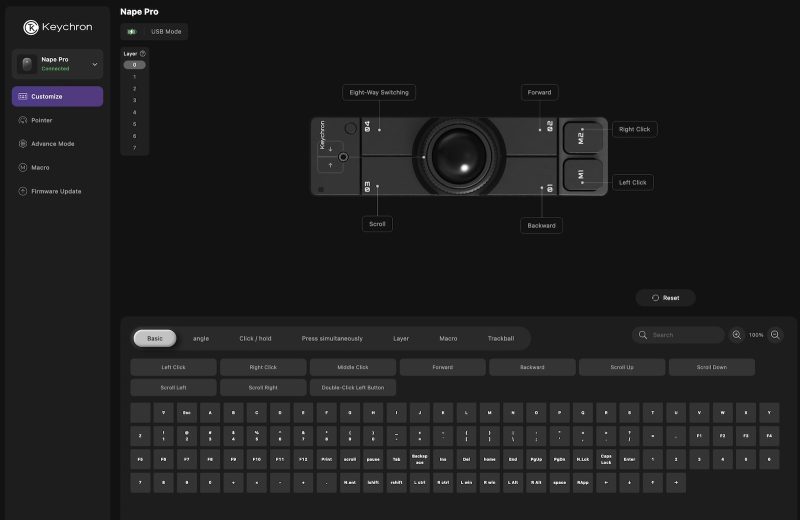Select layer 3
The width and height of the screenshot is (800, 520).
coord(135,101)
